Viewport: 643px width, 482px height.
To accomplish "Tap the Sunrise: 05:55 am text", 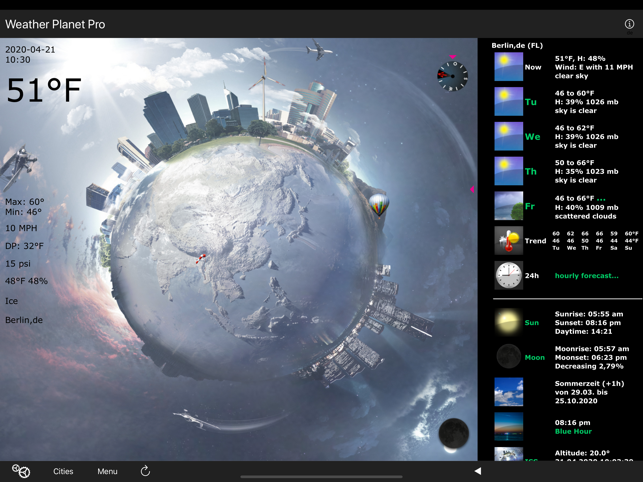I will click(x=589, y=314).
